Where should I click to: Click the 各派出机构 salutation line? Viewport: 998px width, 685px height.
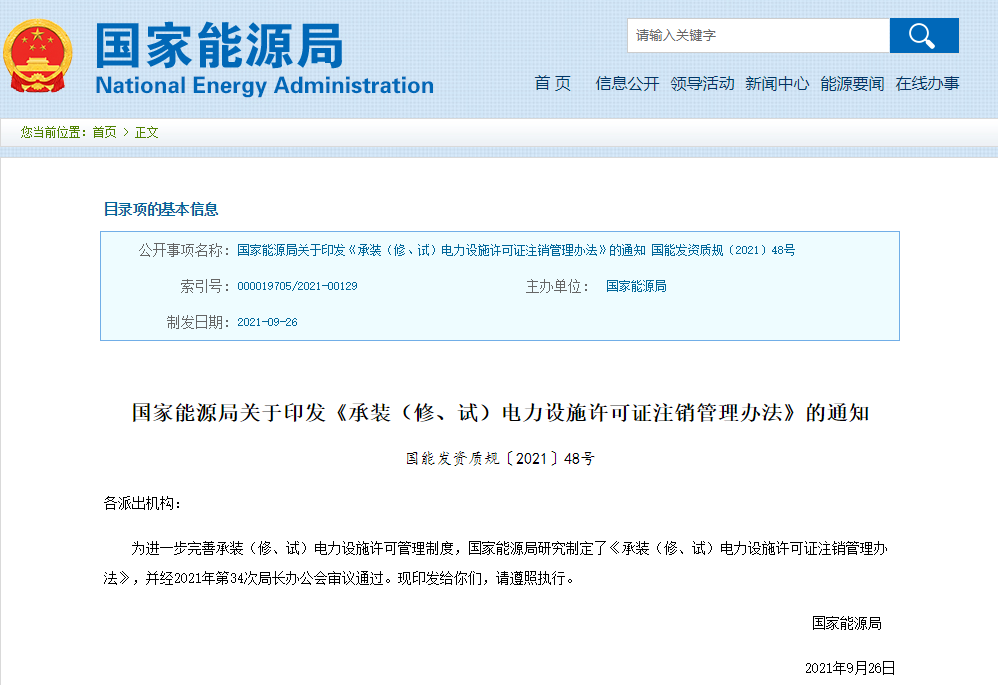pyautogui.click(x=143, y=504)
